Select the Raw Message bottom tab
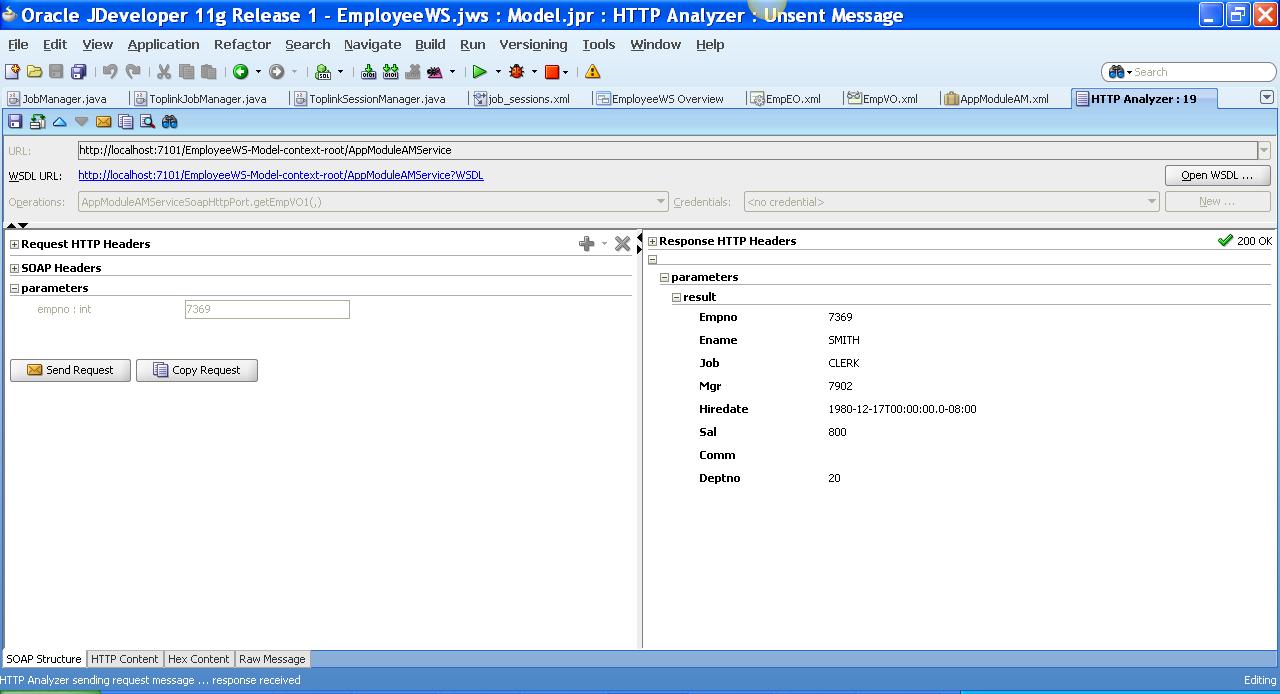This screenshot has width=1280, height=694. (x=272, y=659)
